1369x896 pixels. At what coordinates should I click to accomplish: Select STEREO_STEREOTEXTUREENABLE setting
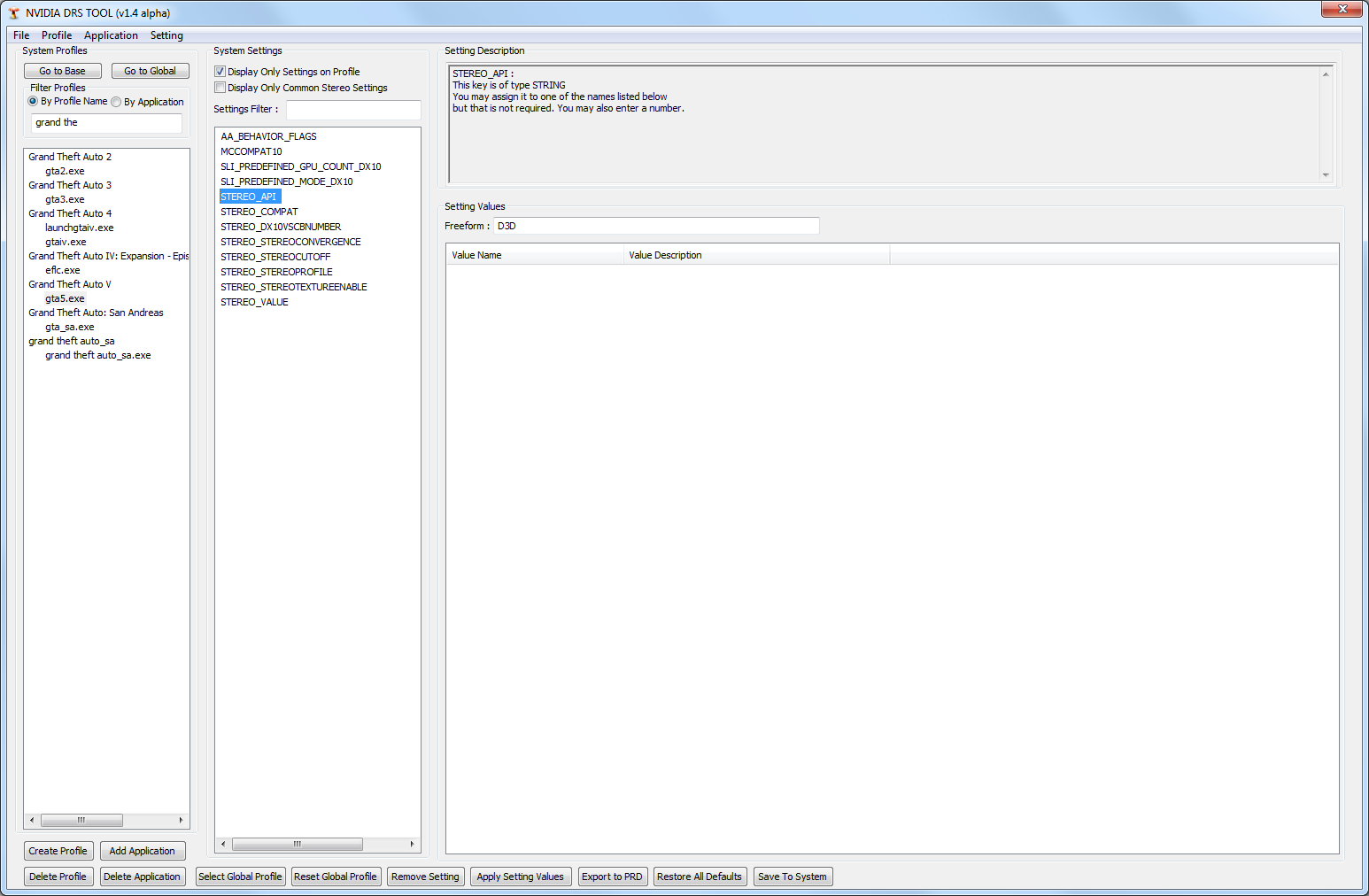(294, 287)
